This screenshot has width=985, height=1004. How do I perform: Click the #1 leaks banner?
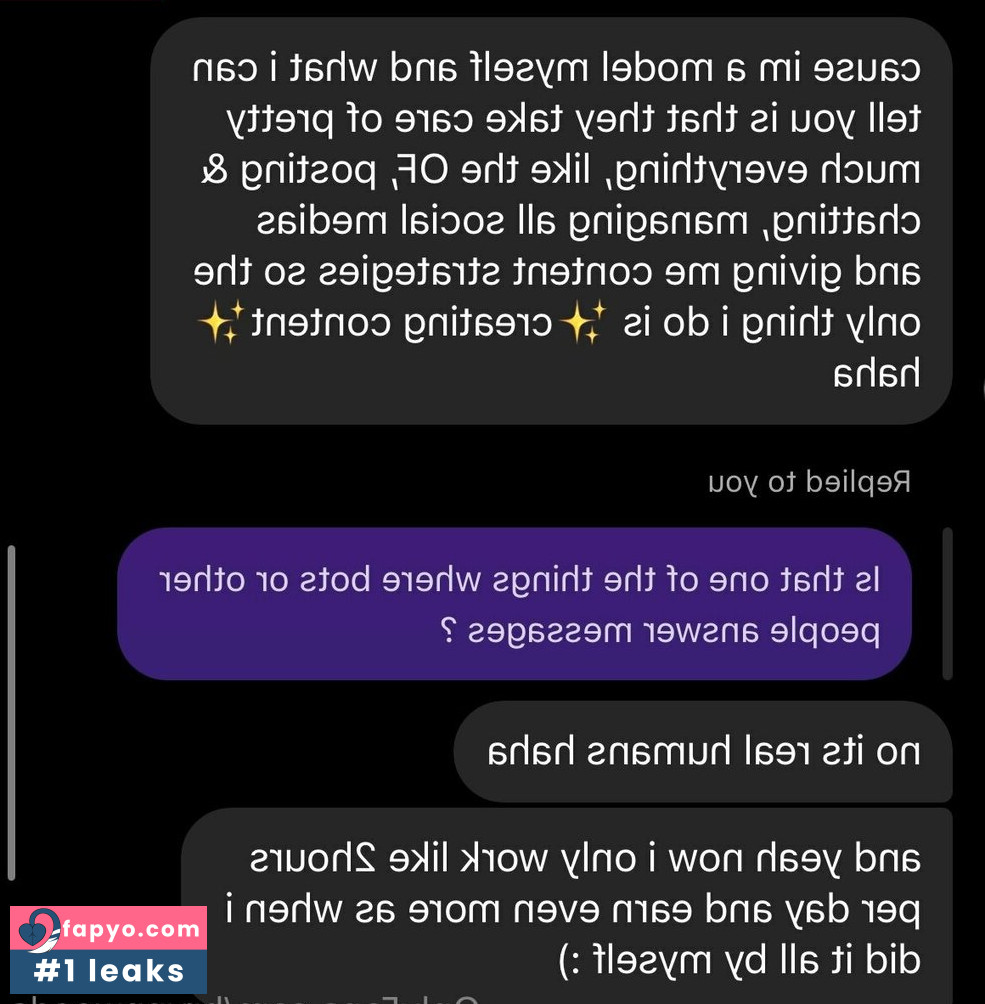(108, 971)
